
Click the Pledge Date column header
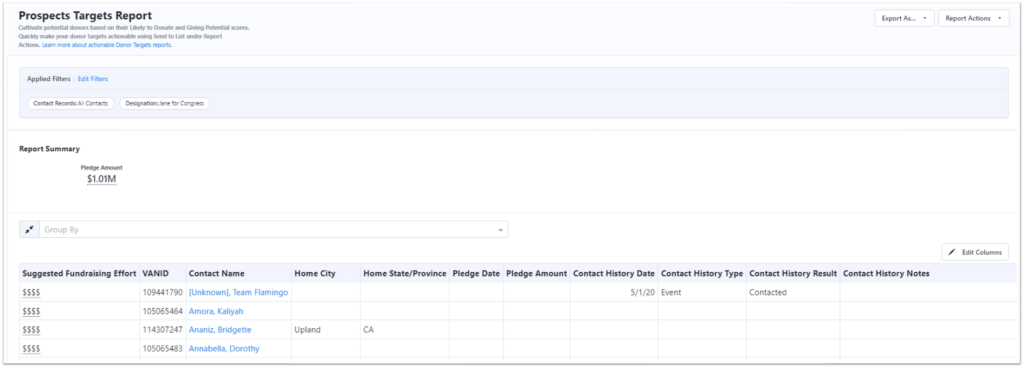(x=476, y=273)
